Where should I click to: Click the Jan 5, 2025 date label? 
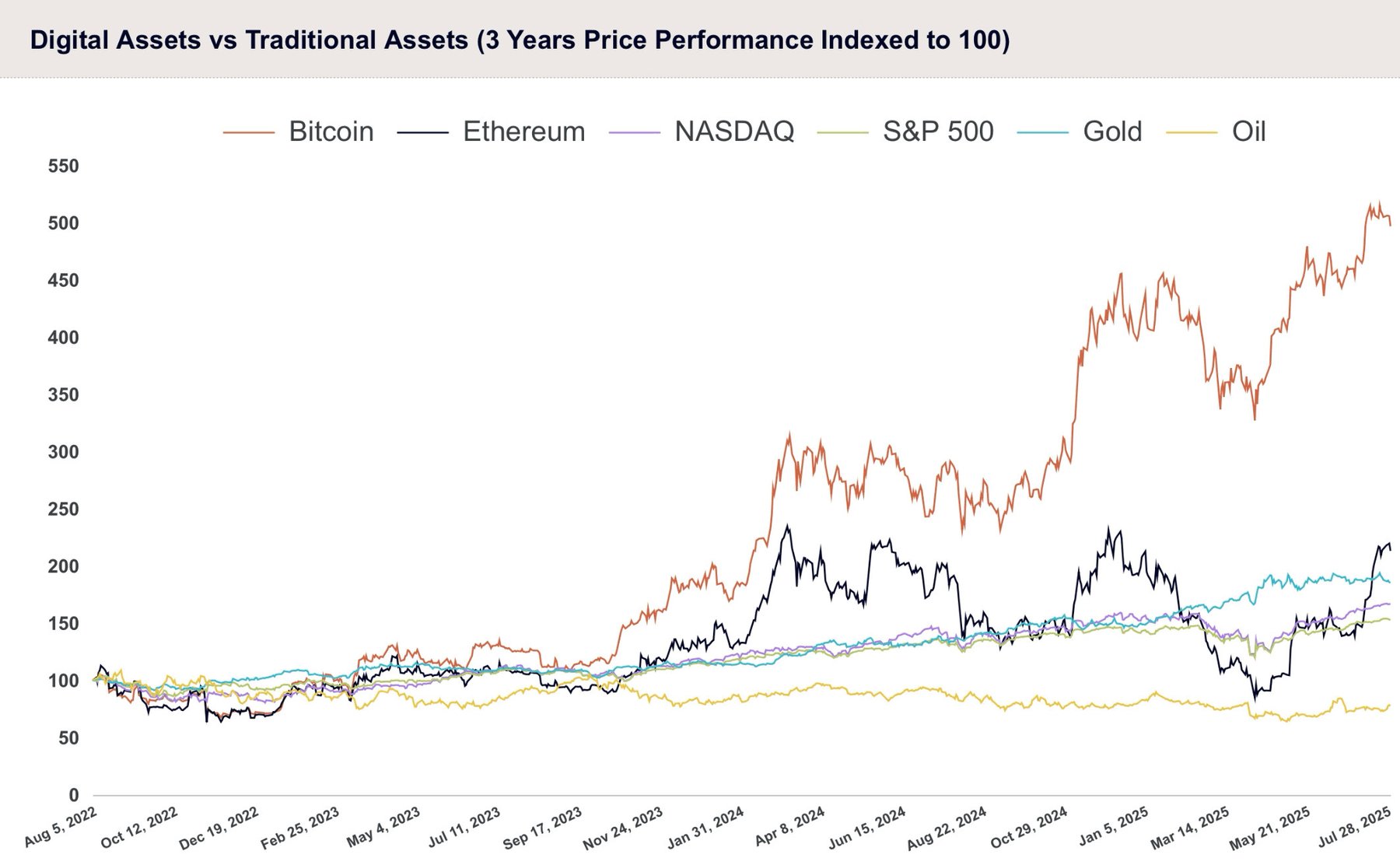(1113, 827)
